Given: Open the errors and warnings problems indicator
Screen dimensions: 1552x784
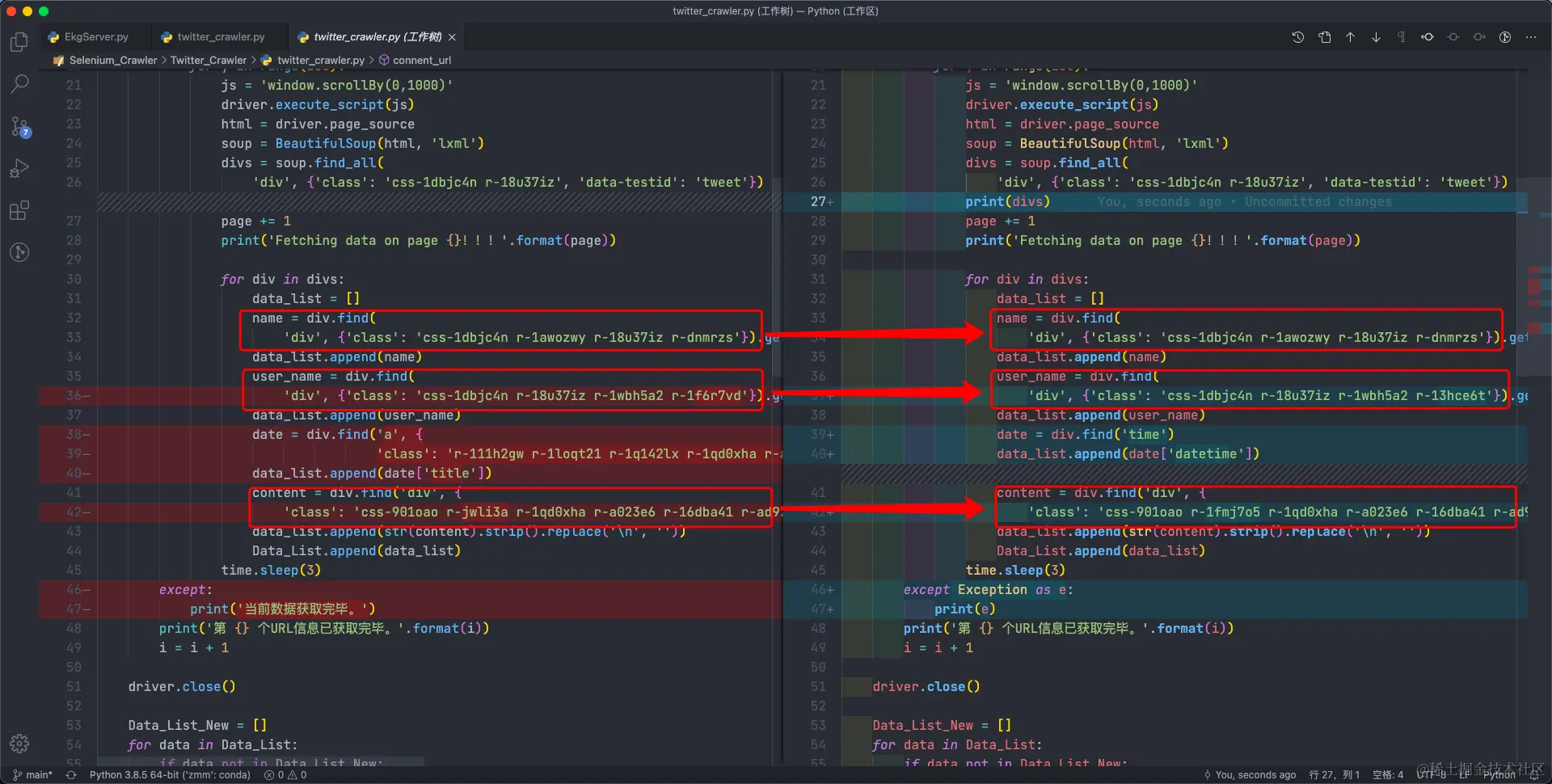Looking at the screenshot, I should pyautogui.click(x=285, y=775).
